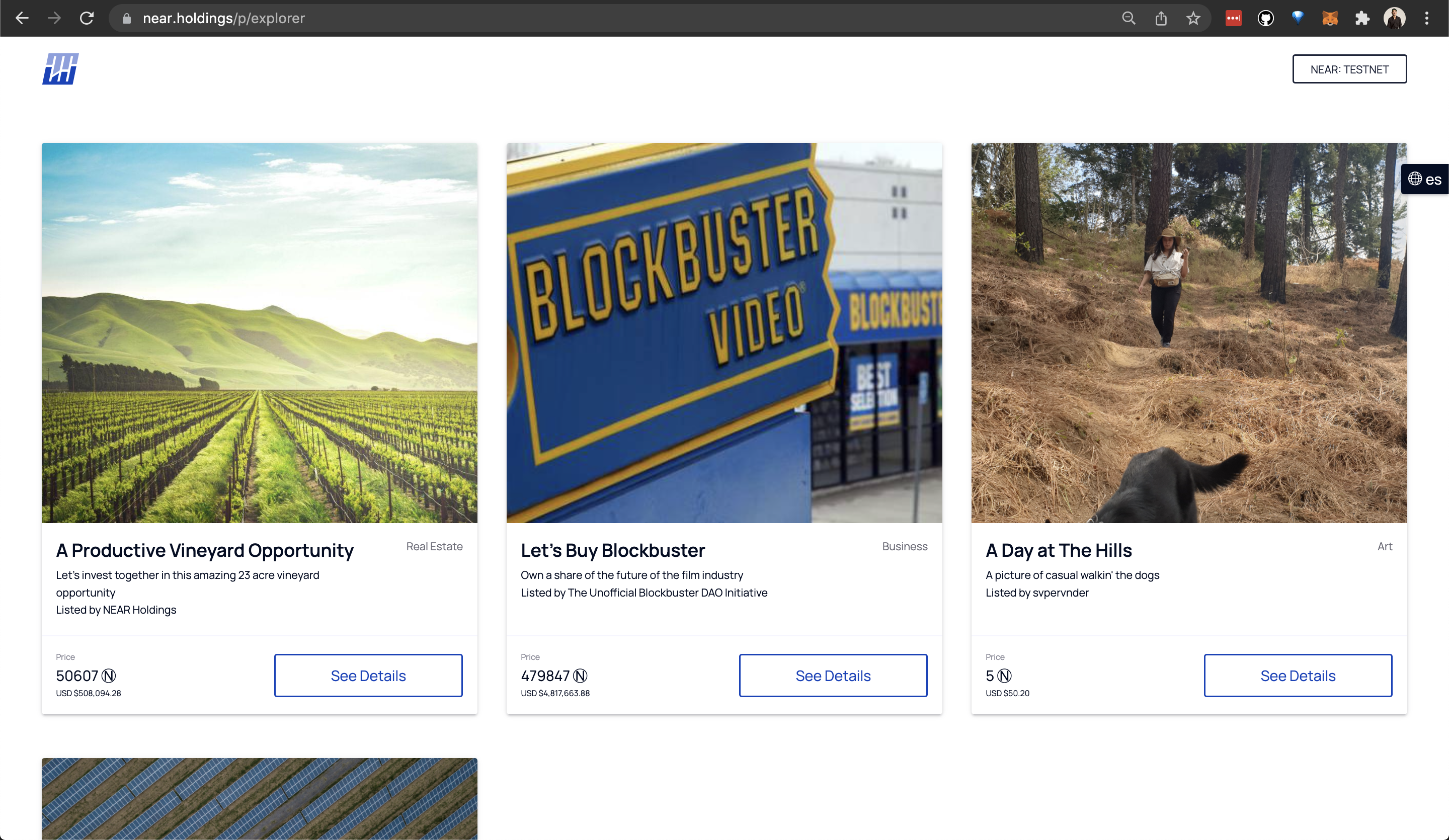Open the MetaMask fox extension
The height and width of the screenshot is (840, 1449).
coord(1330,19)
